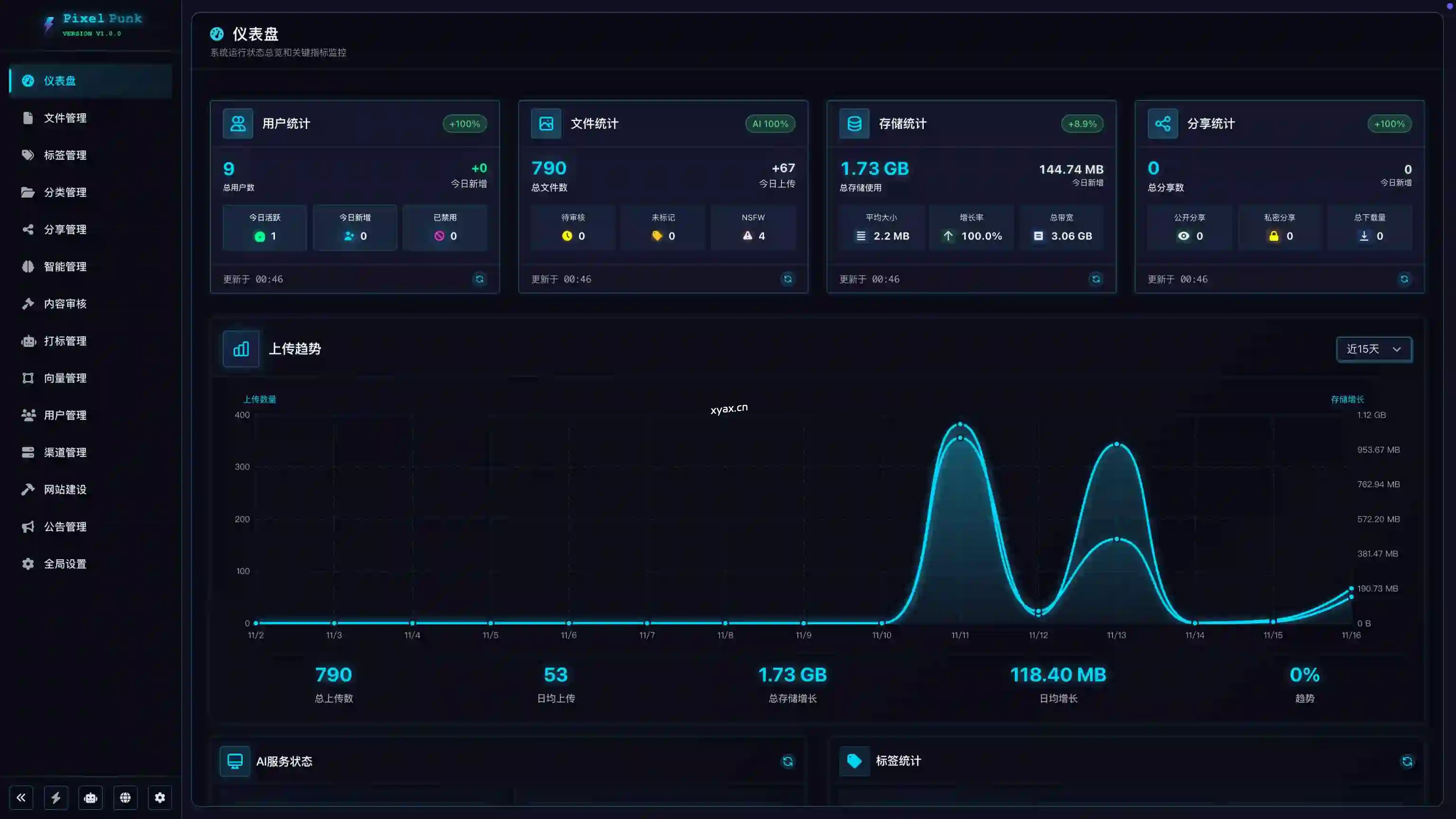Refresh the 存储统计 card
The height and width of the screenshot is (819, 1456).
coord(1096,279)
